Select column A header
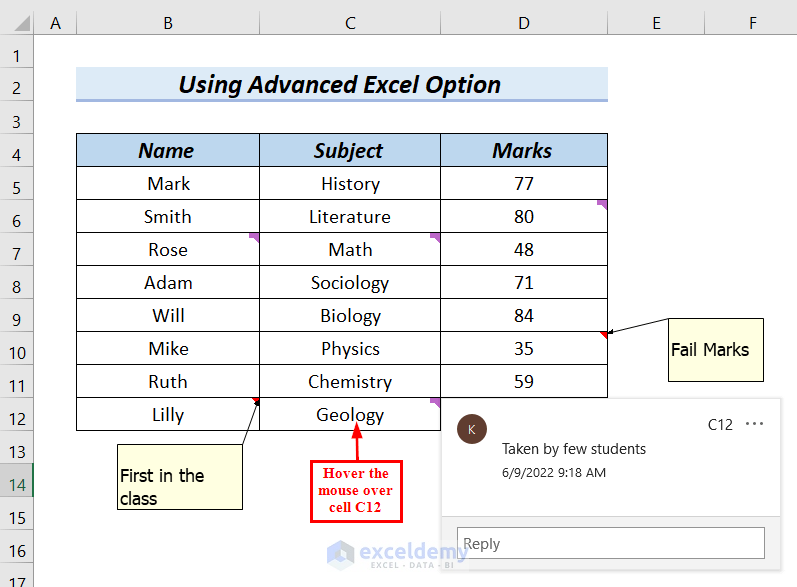Viewport: 797px width, 587px height. click(x=55, y=23)
